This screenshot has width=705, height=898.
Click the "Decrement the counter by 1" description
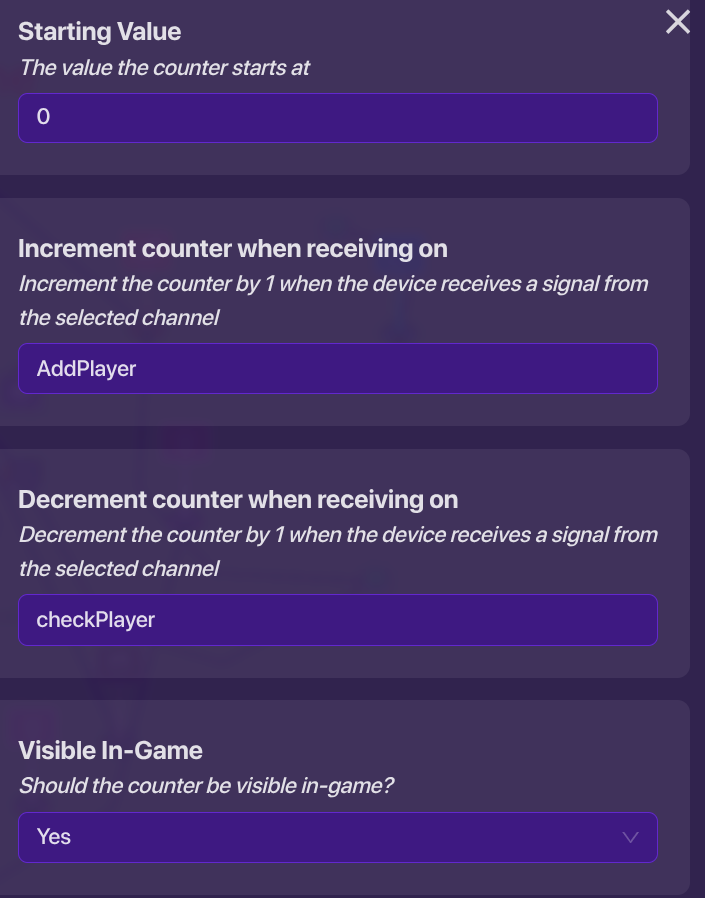click(338, 535)
